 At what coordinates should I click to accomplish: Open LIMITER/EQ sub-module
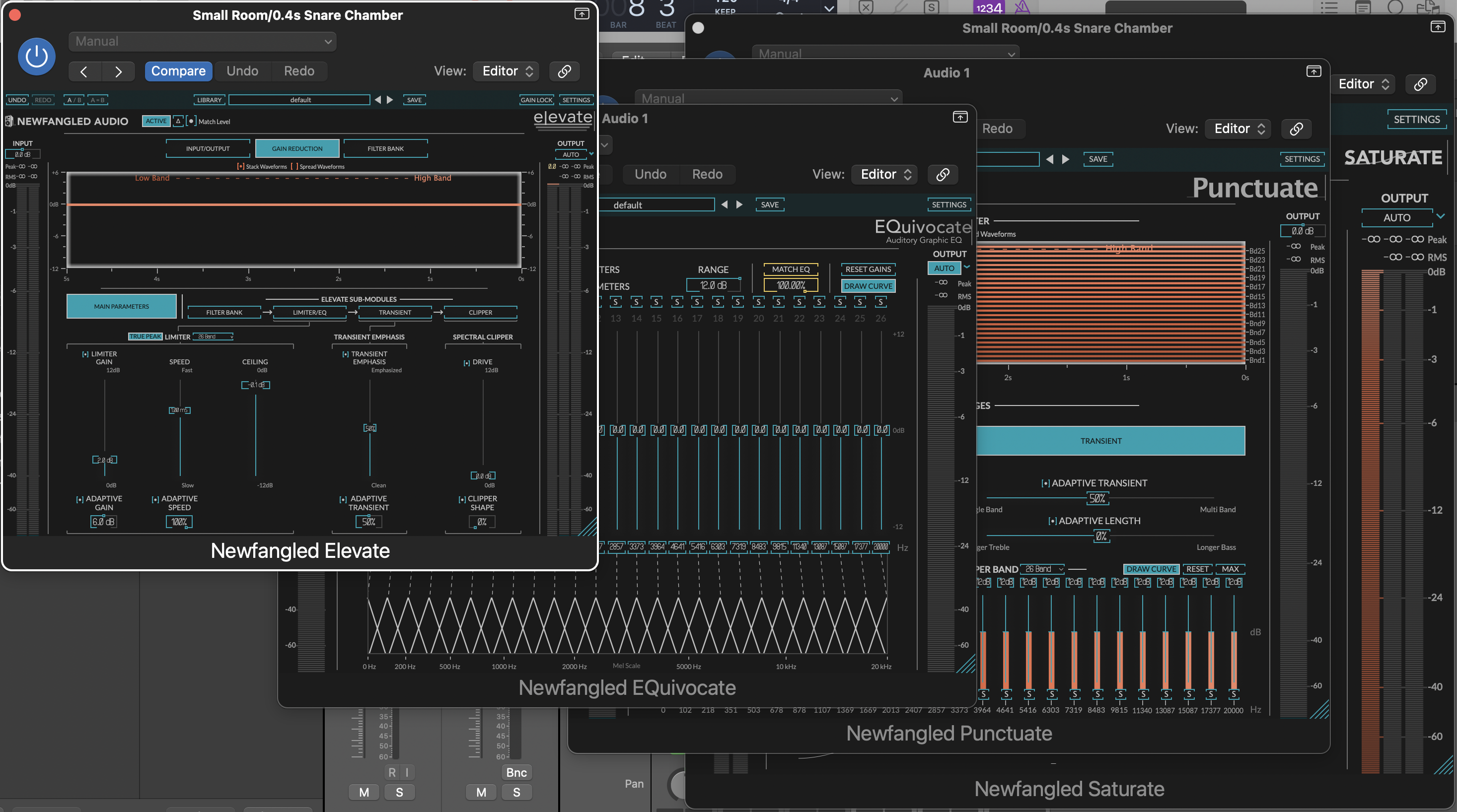pyautogui.click(x=309, y=312)
